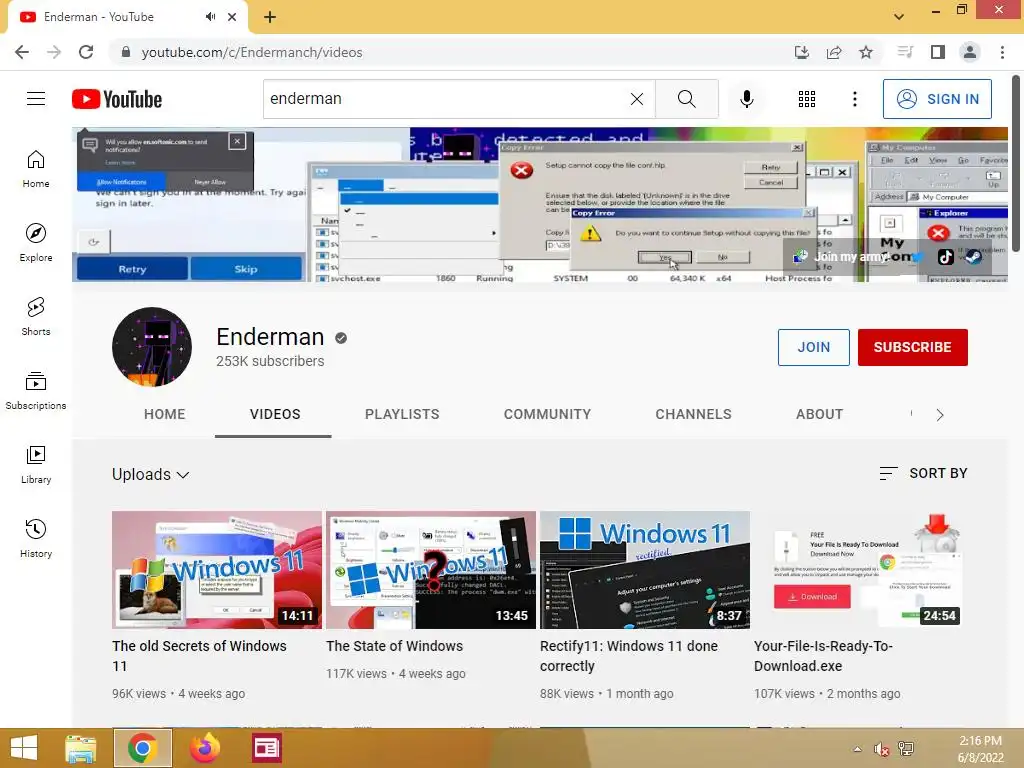Click the Sign In button
Screen dimensions: 1024x768
pyautogui.click(x=937, y=99)
